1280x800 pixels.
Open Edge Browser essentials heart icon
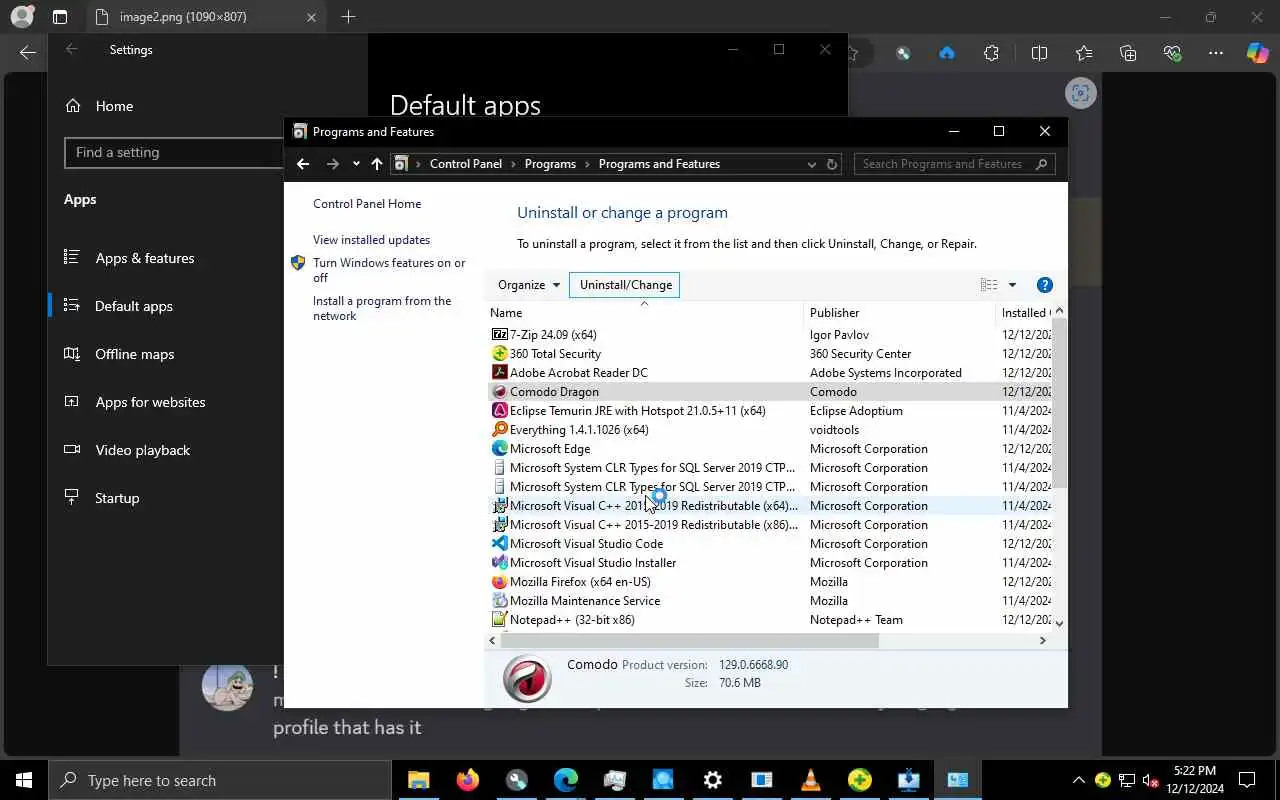[1172, 53]
